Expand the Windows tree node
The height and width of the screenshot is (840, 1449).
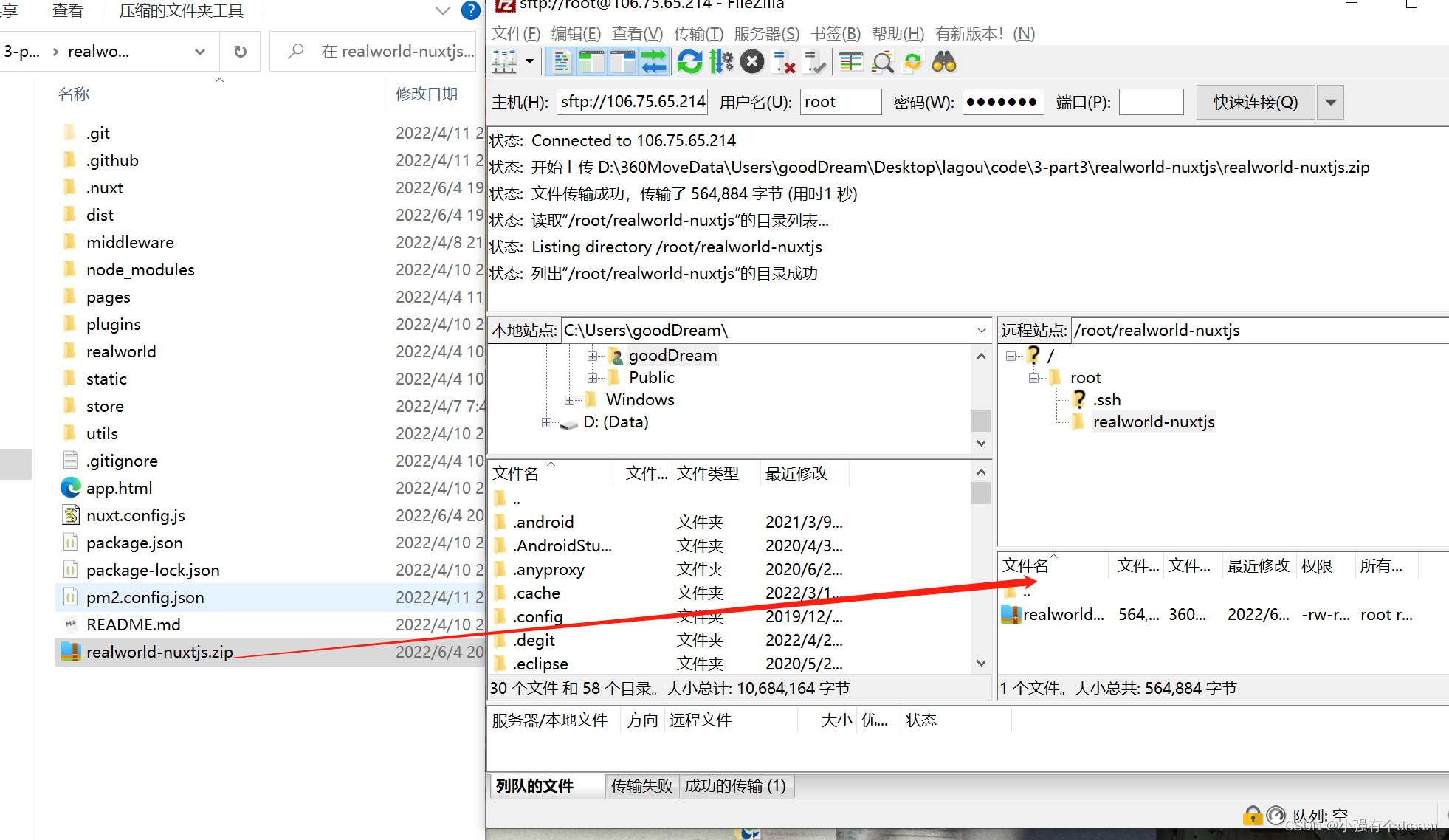tap(569, 400)
